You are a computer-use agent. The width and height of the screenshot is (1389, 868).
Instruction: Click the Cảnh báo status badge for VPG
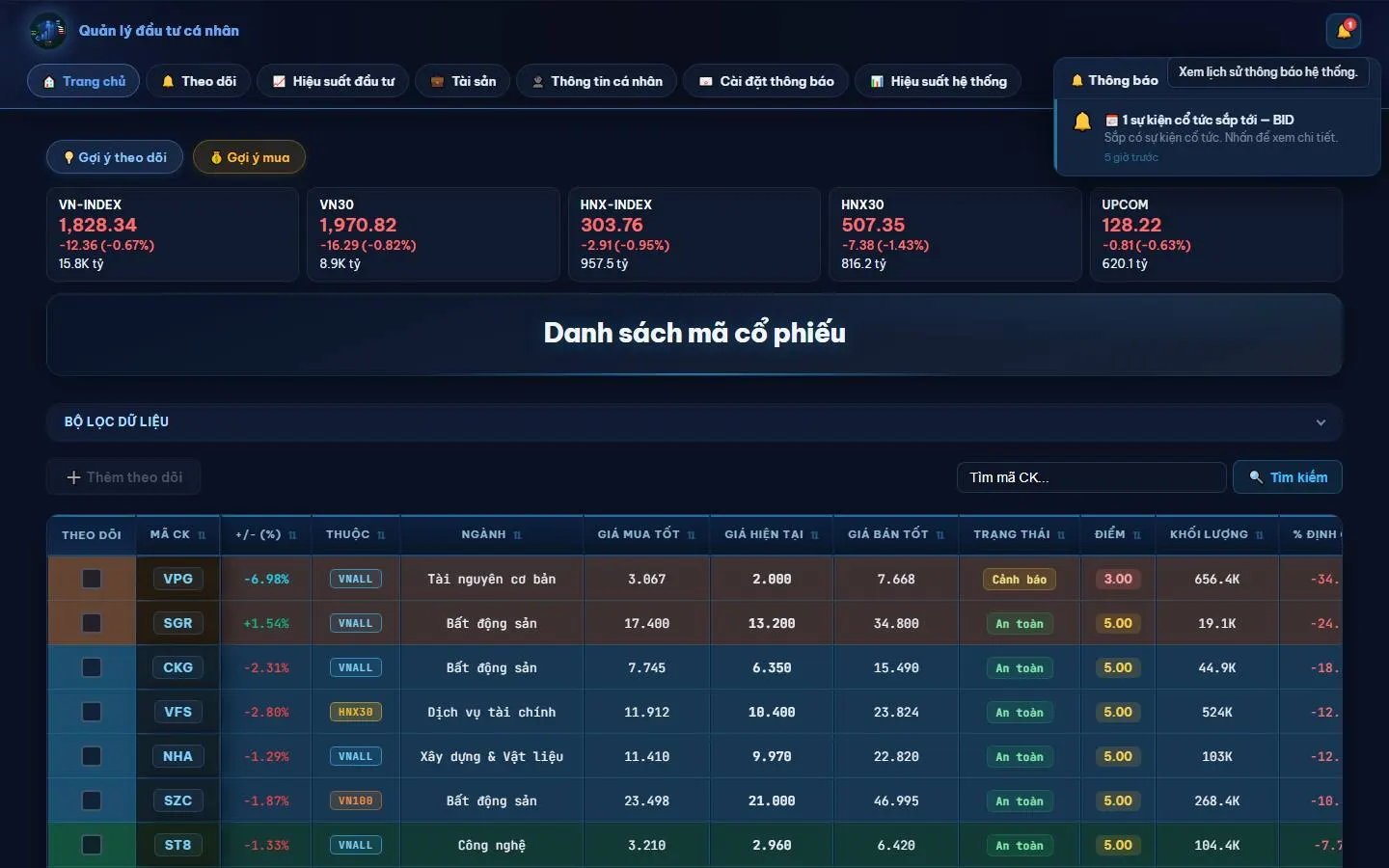(x=1020, y=580)
